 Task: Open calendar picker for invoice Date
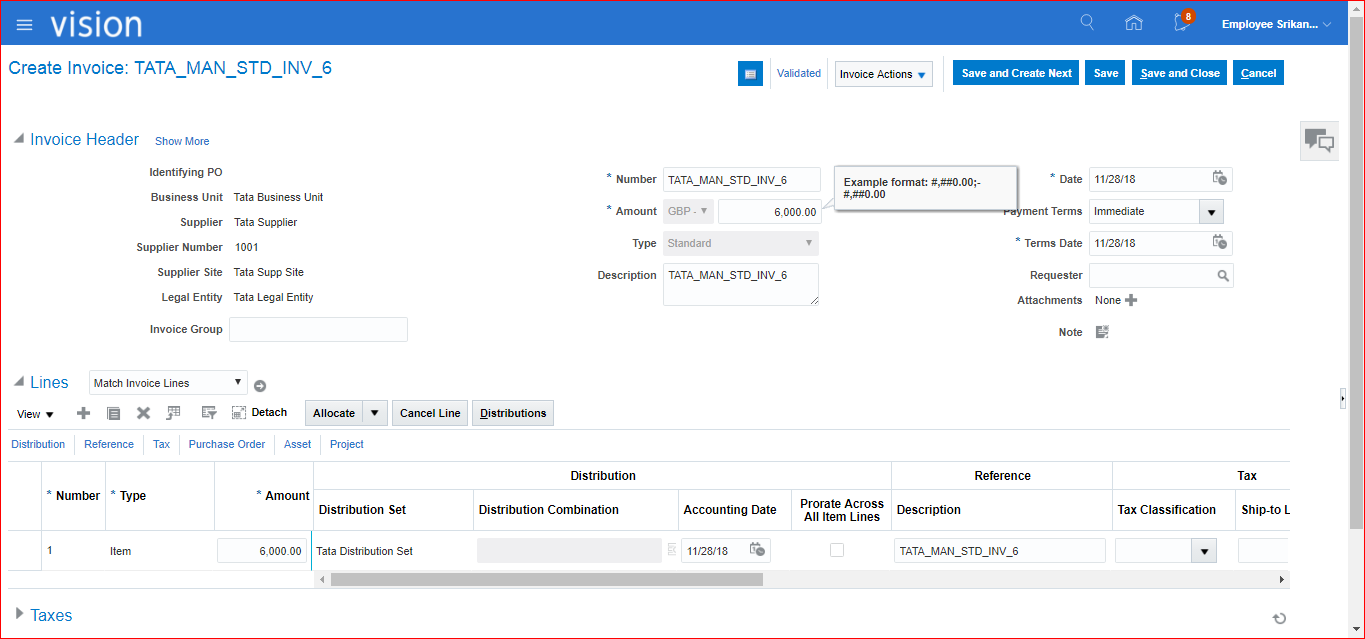pos(1220,179)
